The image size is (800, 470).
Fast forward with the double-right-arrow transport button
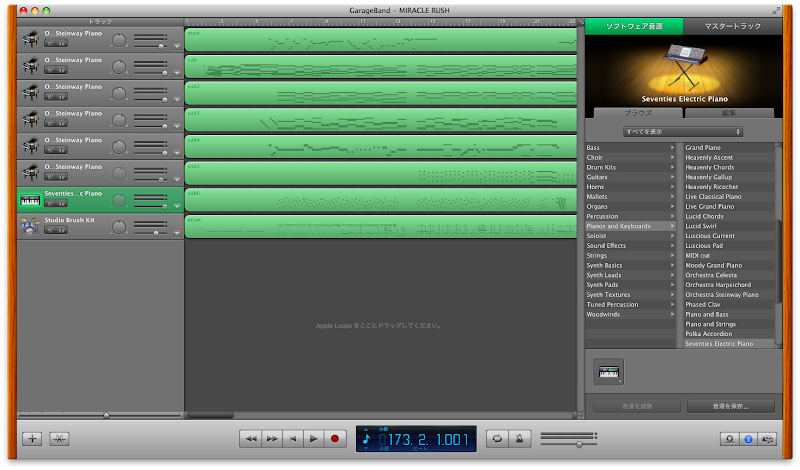[272, 438]
